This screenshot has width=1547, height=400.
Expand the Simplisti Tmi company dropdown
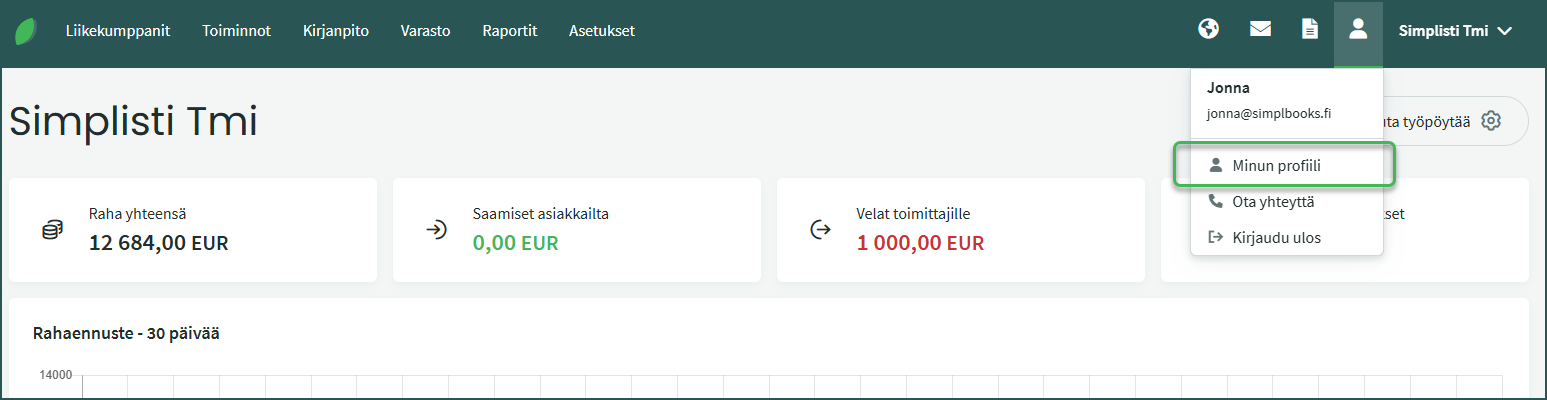[x=1454, y=31]
